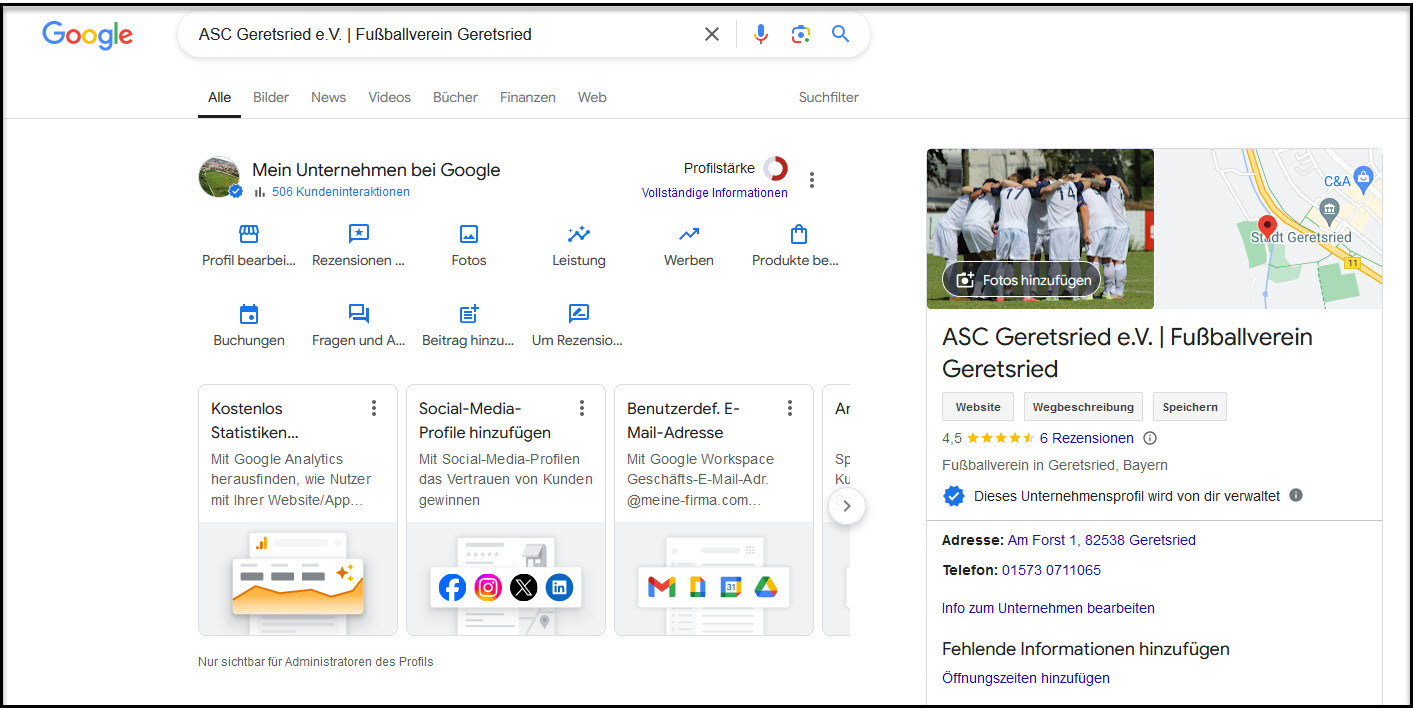Open the Profil bearbeiten storefront icon

pyautogui.click(x=249, y=234)
